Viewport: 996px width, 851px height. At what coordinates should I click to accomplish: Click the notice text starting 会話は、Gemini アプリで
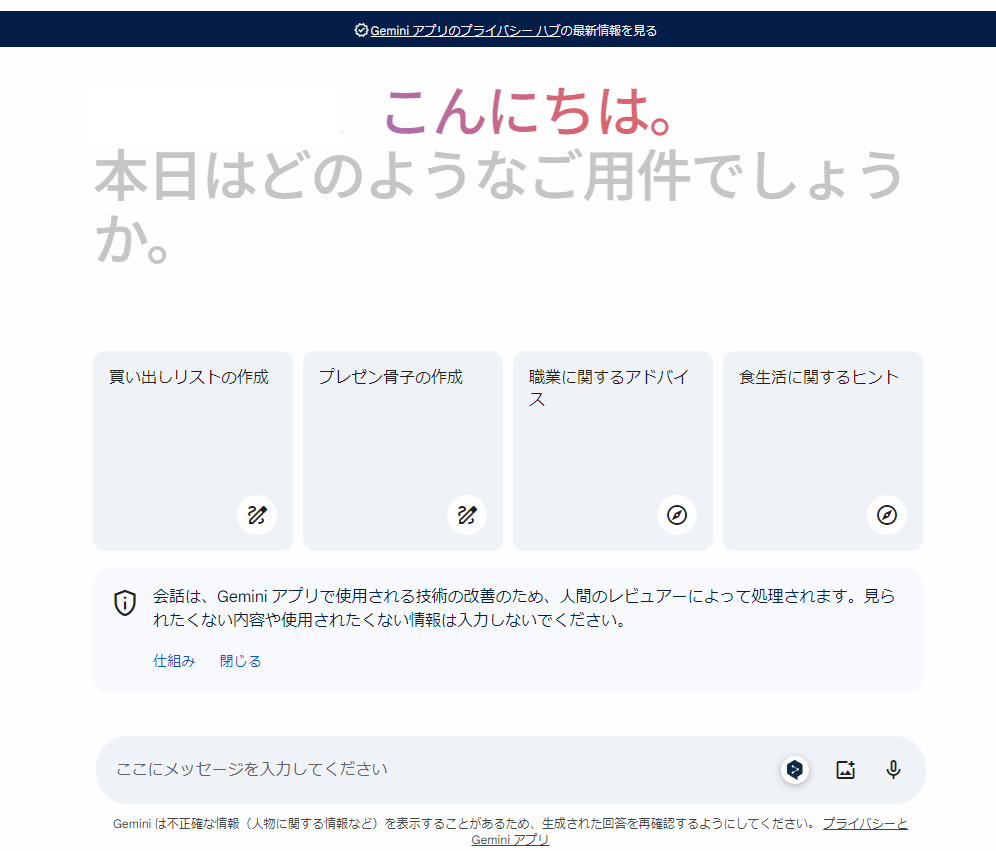(x=524, y=608)
